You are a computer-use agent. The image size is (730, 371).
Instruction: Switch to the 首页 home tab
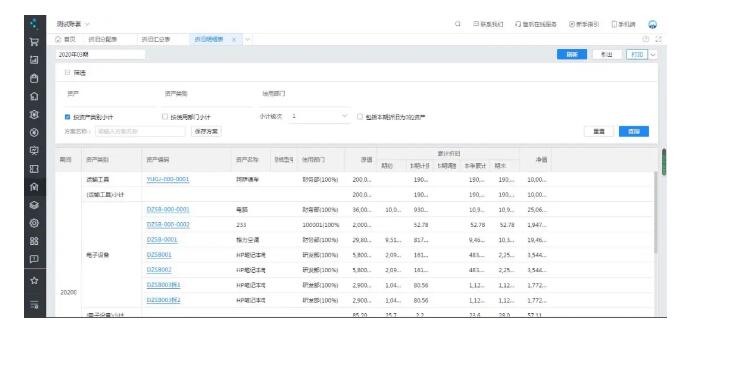65,40
